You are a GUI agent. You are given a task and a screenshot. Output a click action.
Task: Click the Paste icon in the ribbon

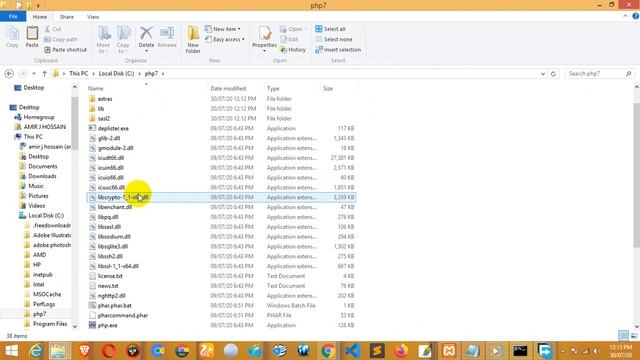click(32, 37)
